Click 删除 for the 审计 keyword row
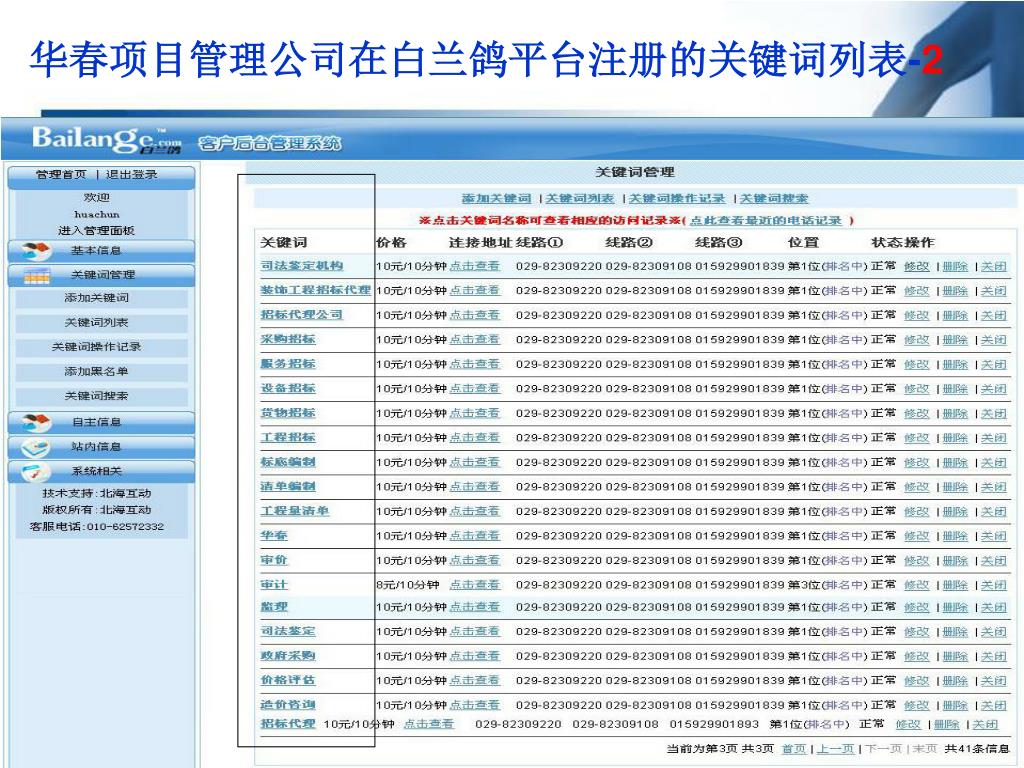Screen dimensions: 1024x768 coord(954,585)
